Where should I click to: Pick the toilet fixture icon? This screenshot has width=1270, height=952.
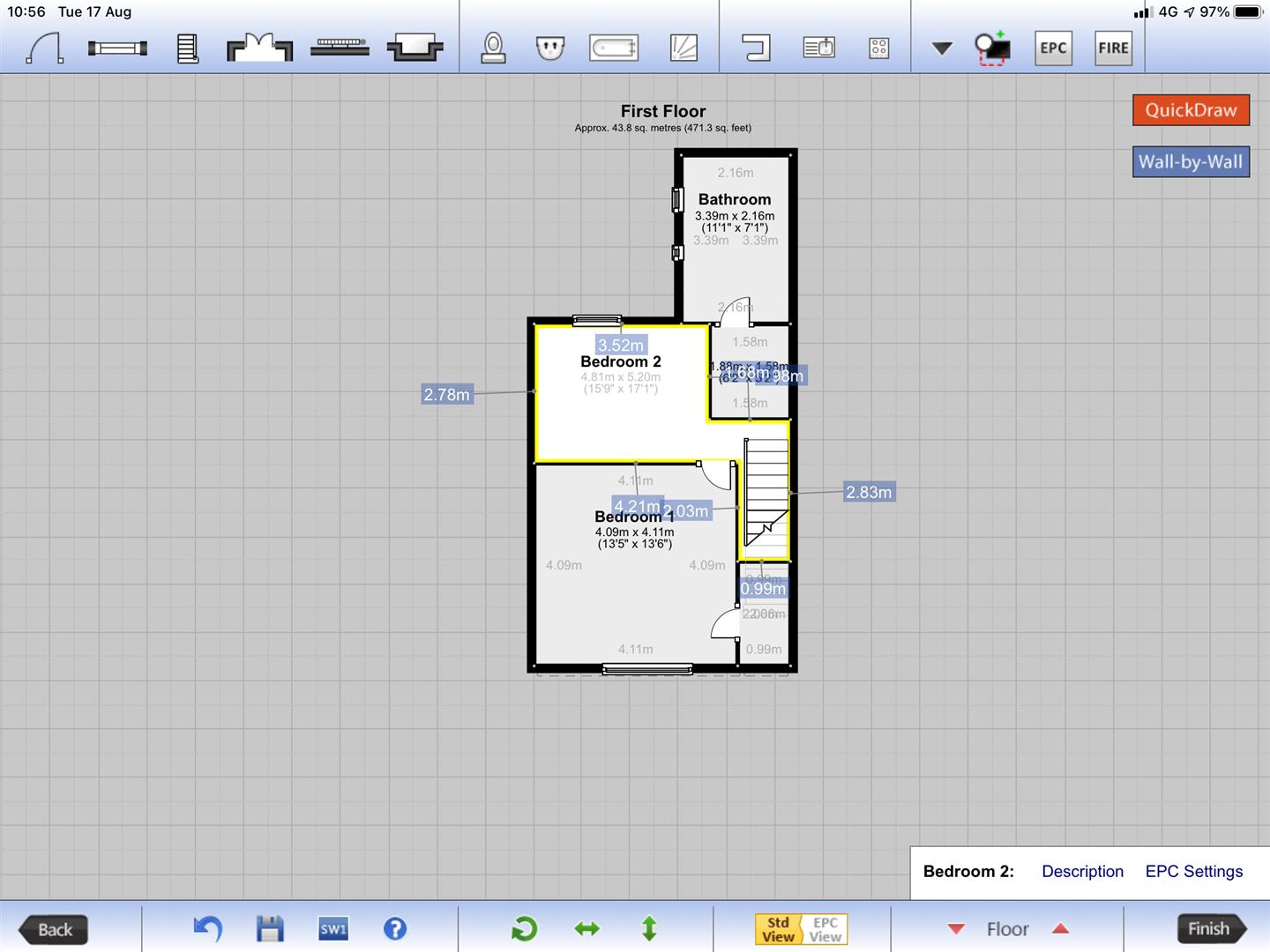point(493,48)
